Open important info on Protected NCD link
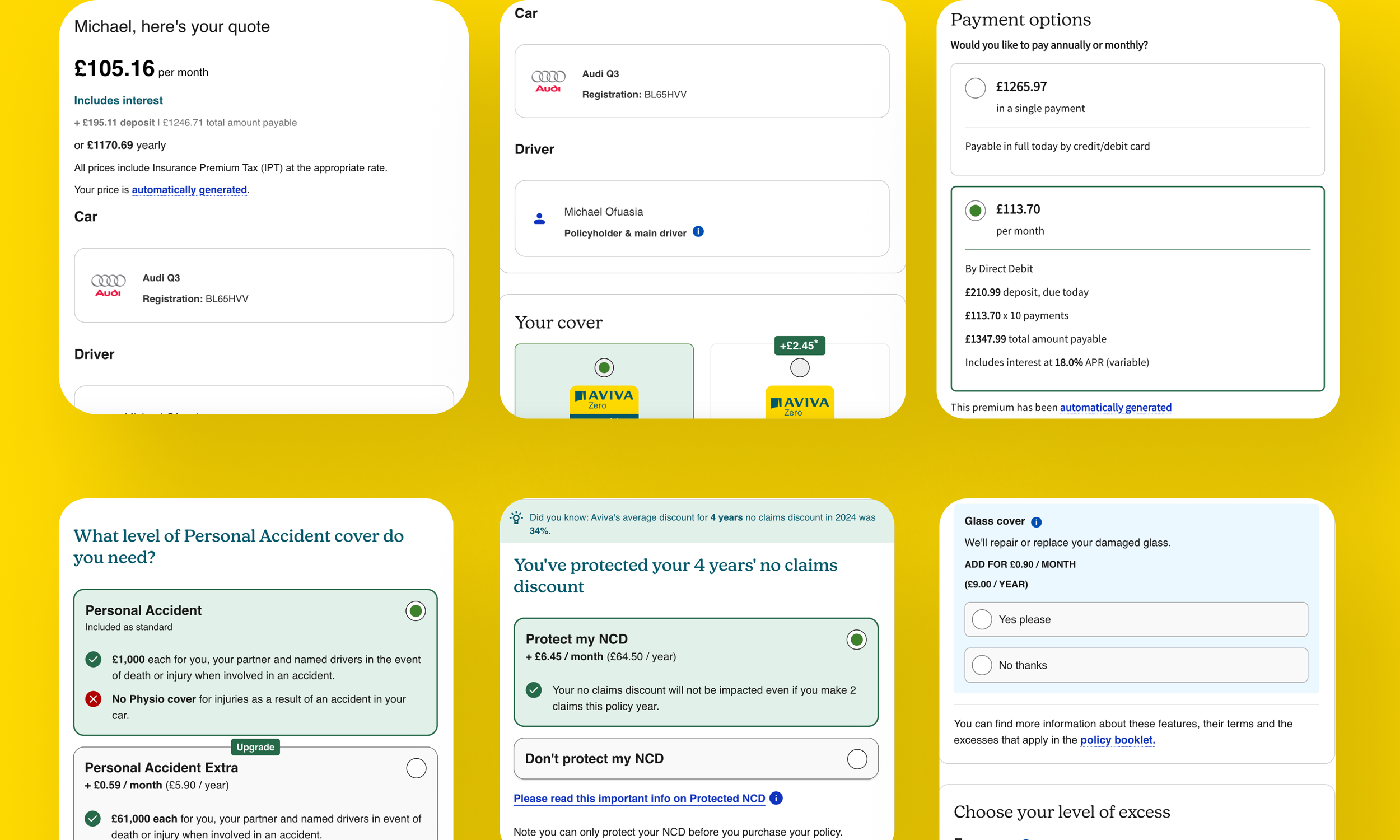The width and height of the screenshot is (1400, 840). tap(639, 798)
